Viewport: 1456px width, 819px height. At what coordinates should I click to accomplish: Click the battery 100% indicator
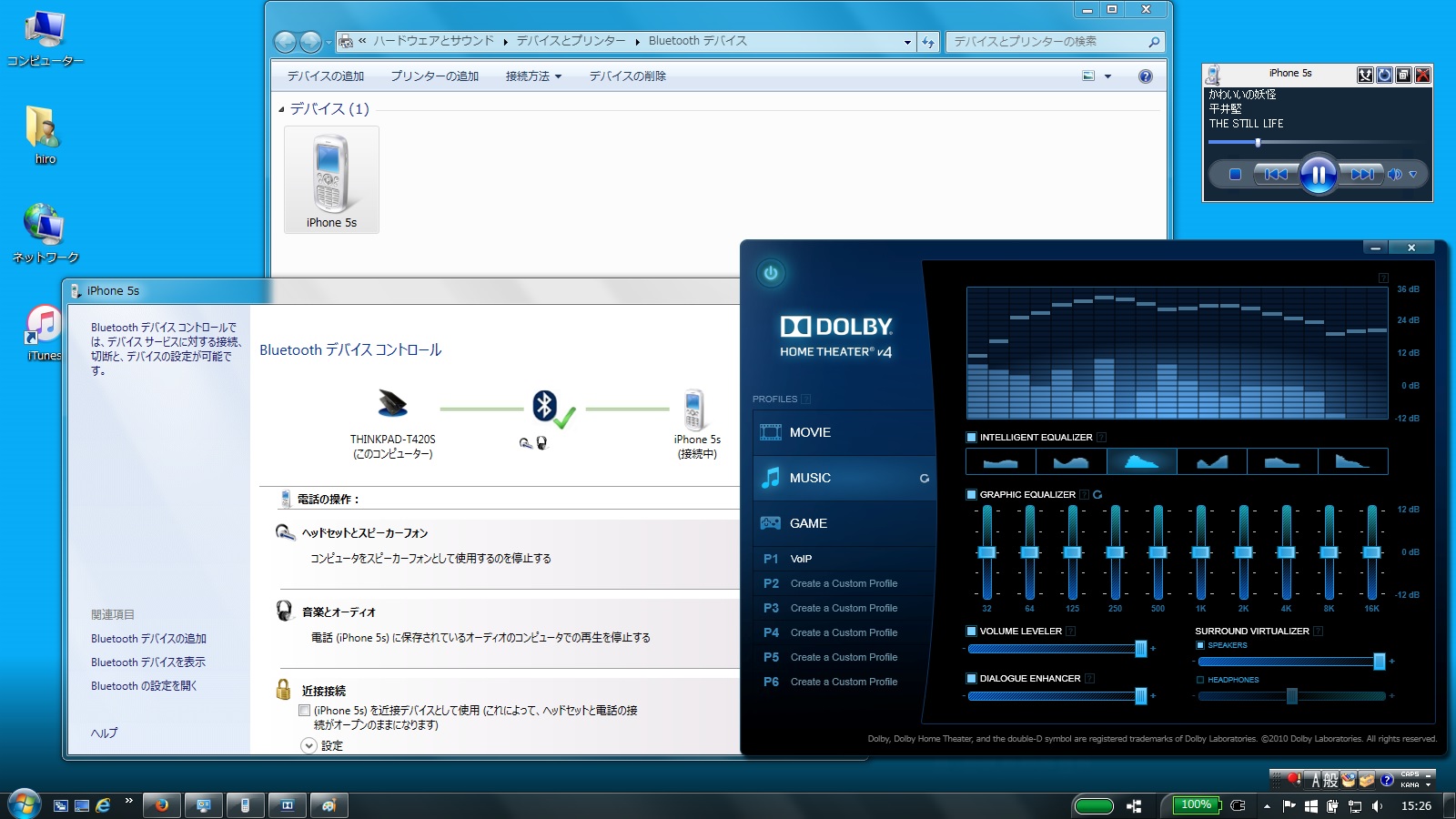pos(1196,805)
